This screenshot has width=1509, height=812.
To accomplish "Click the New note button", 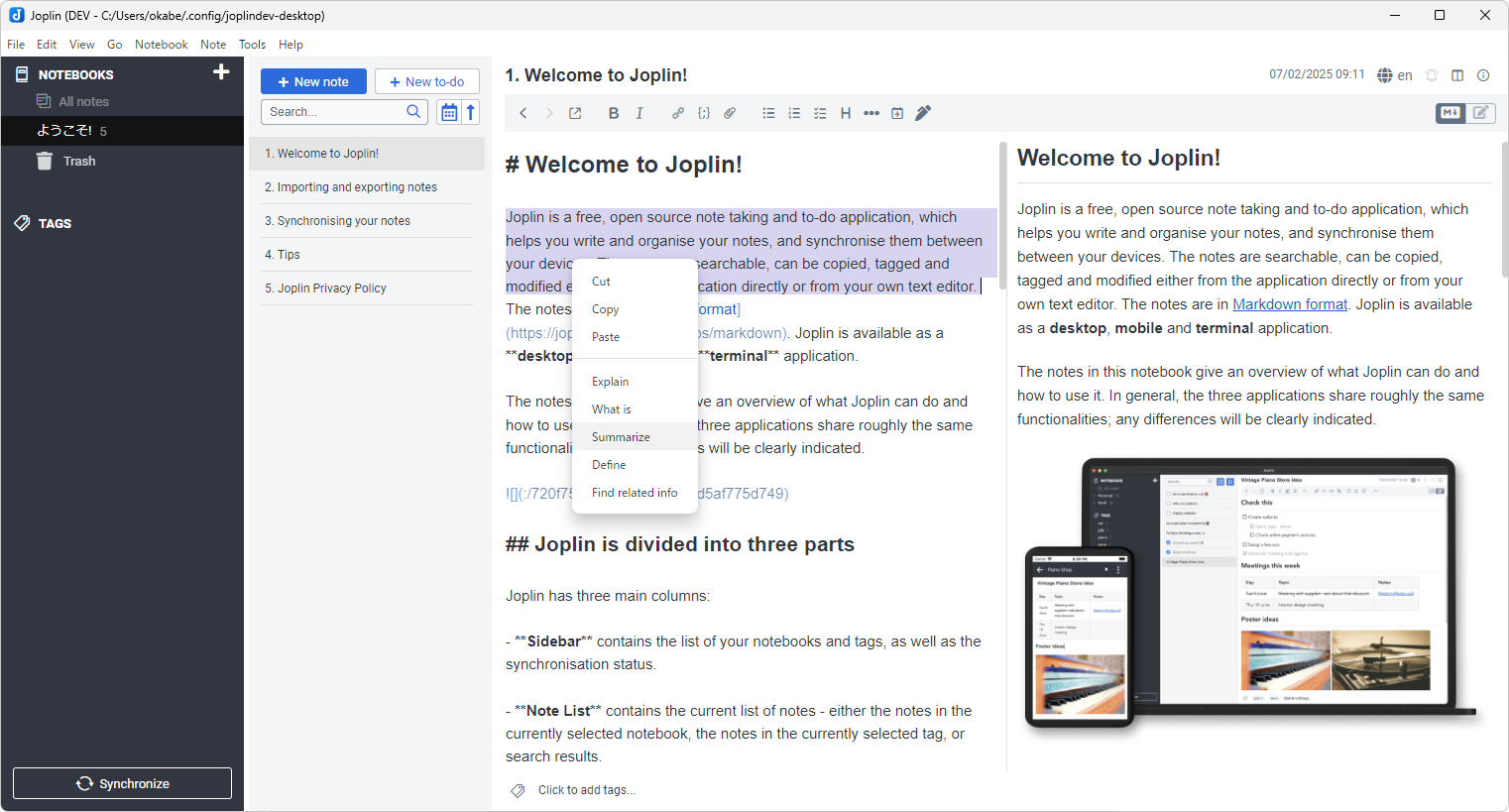I will [313, 81].
